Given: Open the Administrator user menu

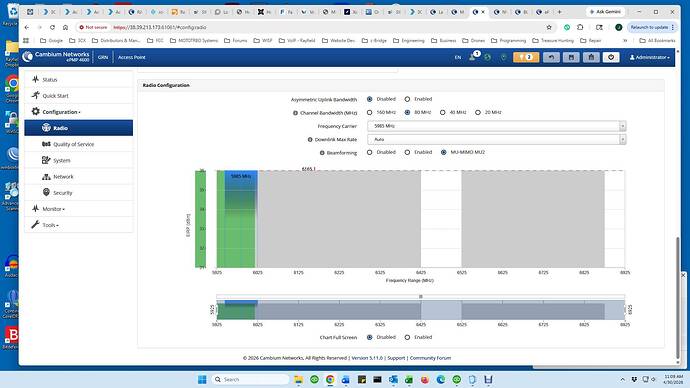Looking at the screenshot, I should pos(650,57).
